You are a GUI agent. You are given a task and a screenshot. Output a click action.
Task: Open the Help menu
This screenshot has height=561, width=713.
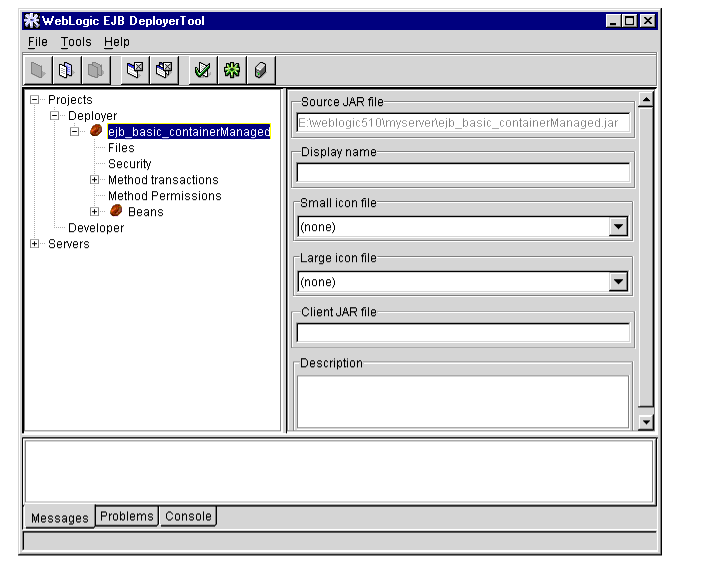pos(117,42)
